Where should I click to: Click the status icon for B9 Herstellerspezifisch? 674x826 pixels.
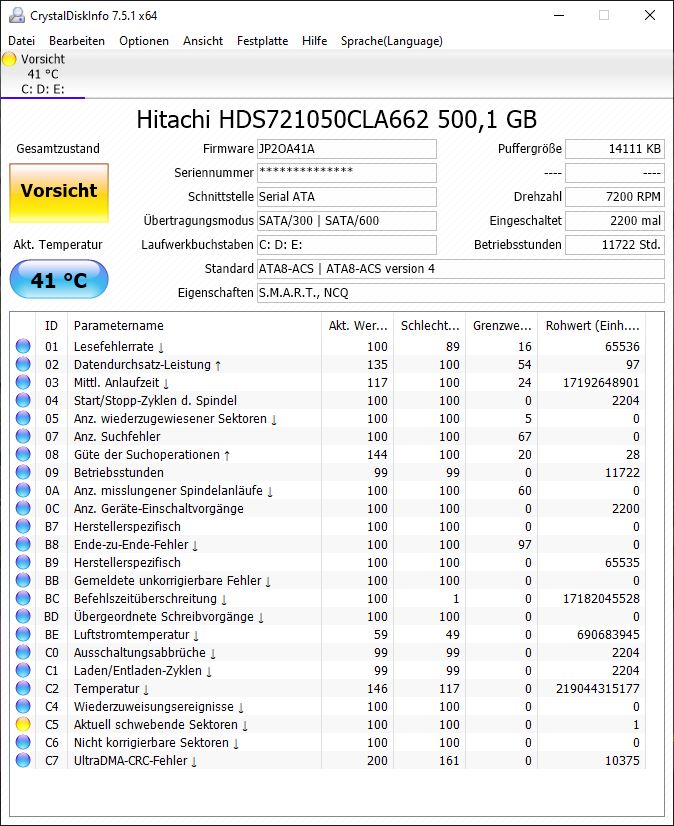coord(23,563)
